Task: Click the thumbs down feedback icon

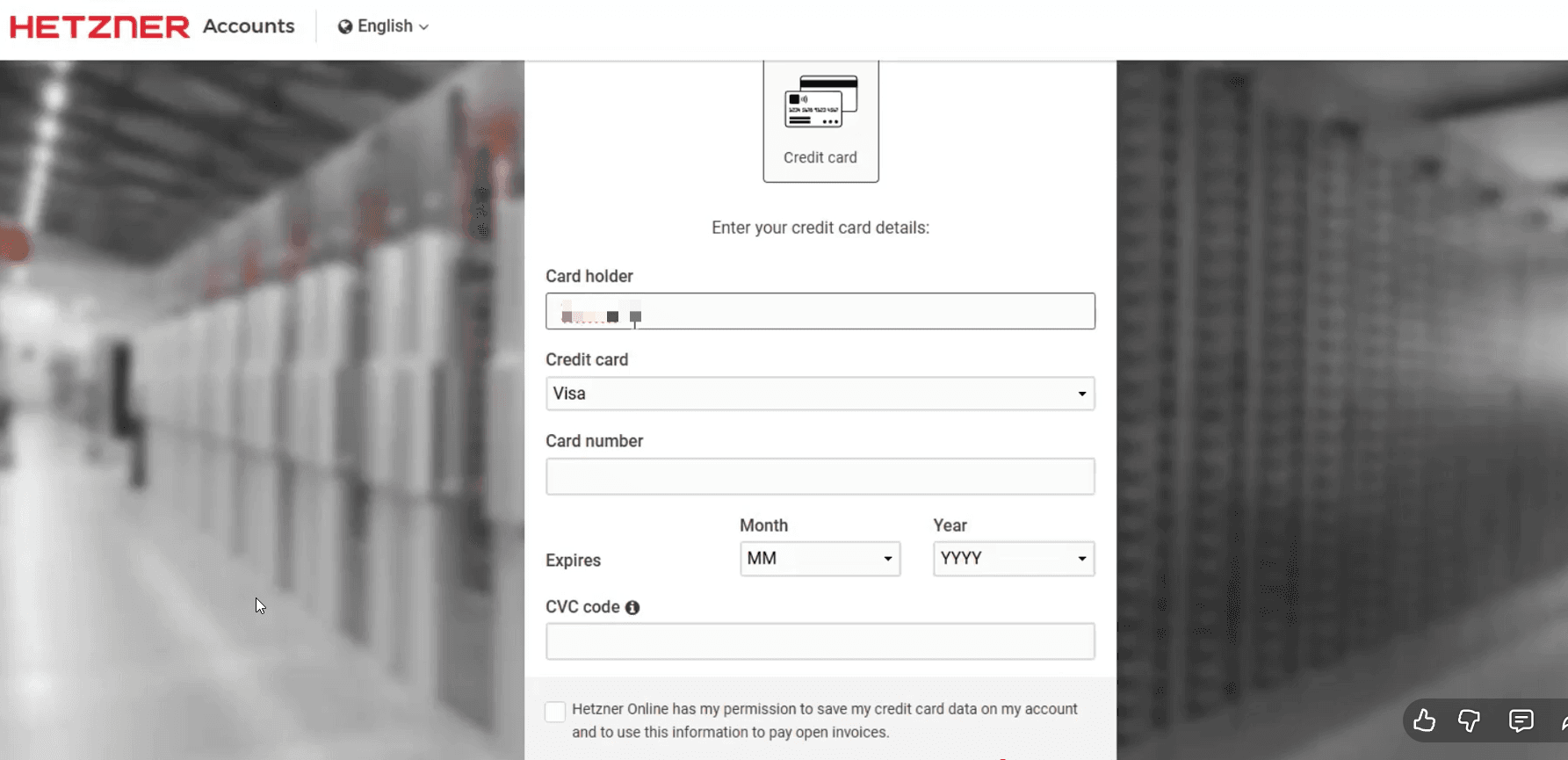Action: tap(1470, 720)
